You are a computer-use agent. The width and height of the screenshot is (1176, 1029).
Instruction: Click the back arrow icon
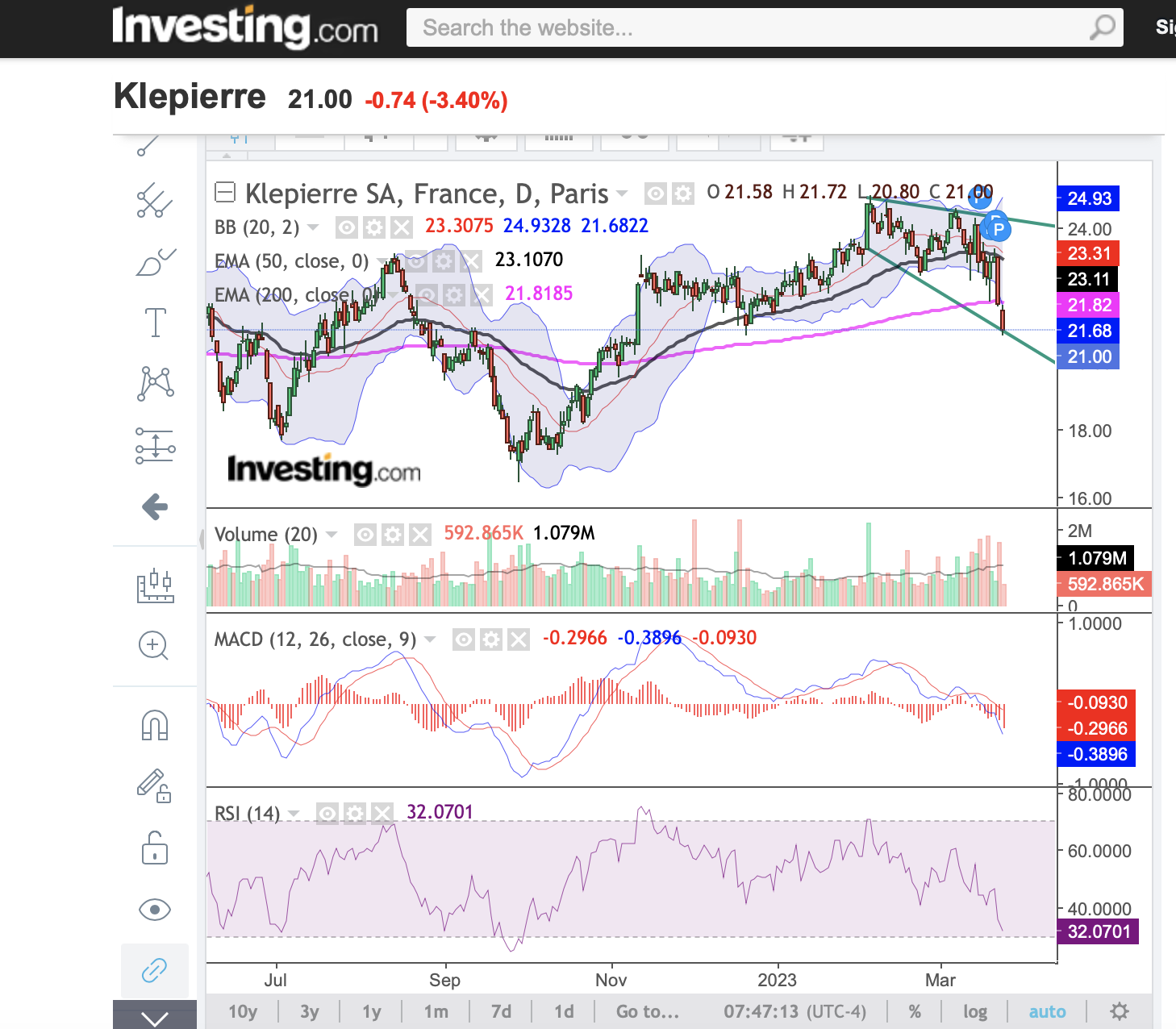[155, 506]
